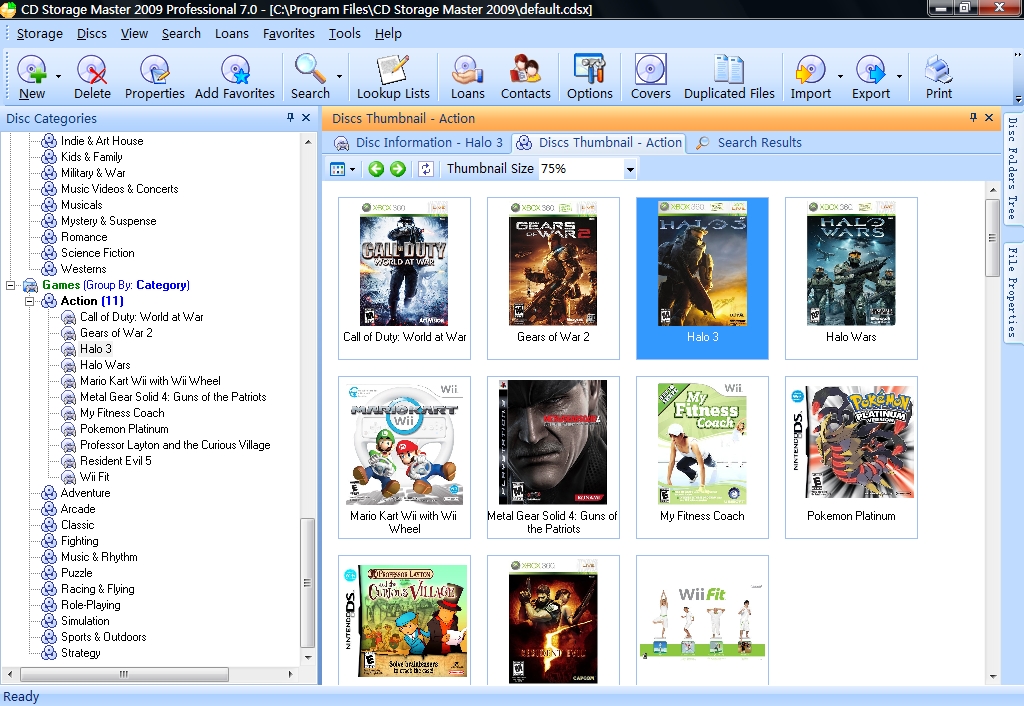Select the My Fitness Coach thumbnail
Viewport: 1024px width, 706px height.
702,457
